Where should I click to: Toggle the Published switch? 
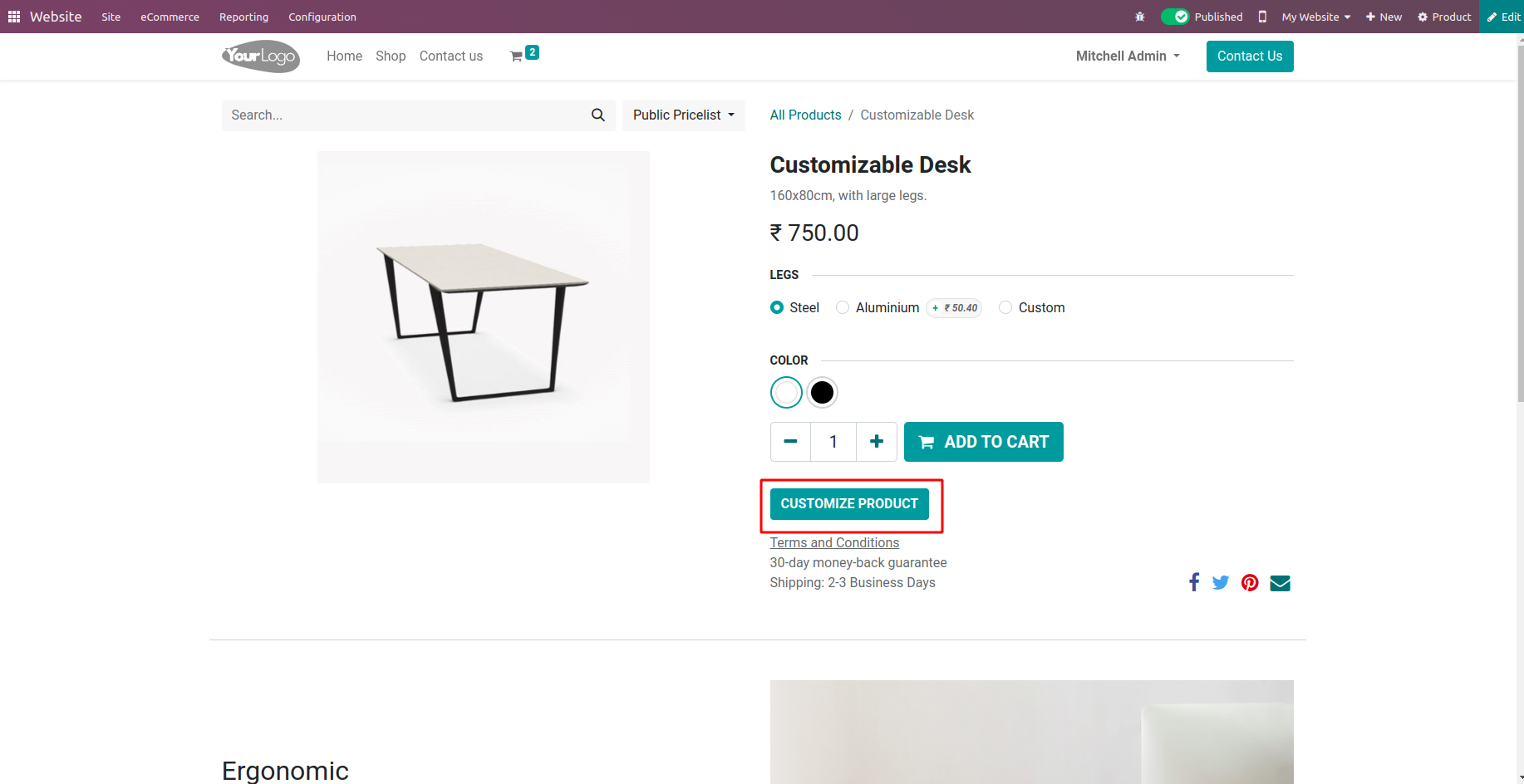pyautogui.click(x=1175, y=17)
